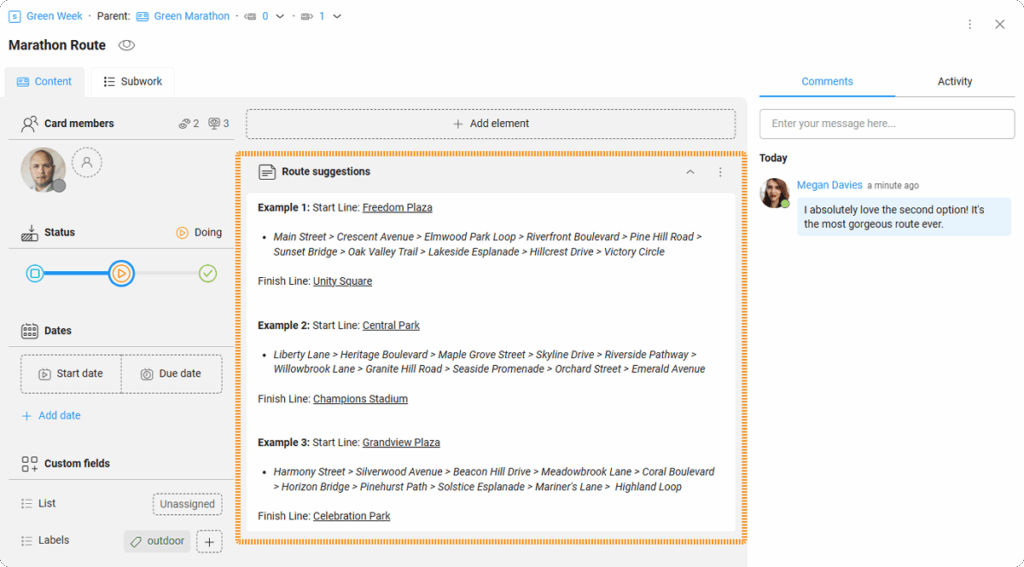Click the plus button next to outdoor label
This screenshot has height=567, width=1024.
(x=209, y=541)
